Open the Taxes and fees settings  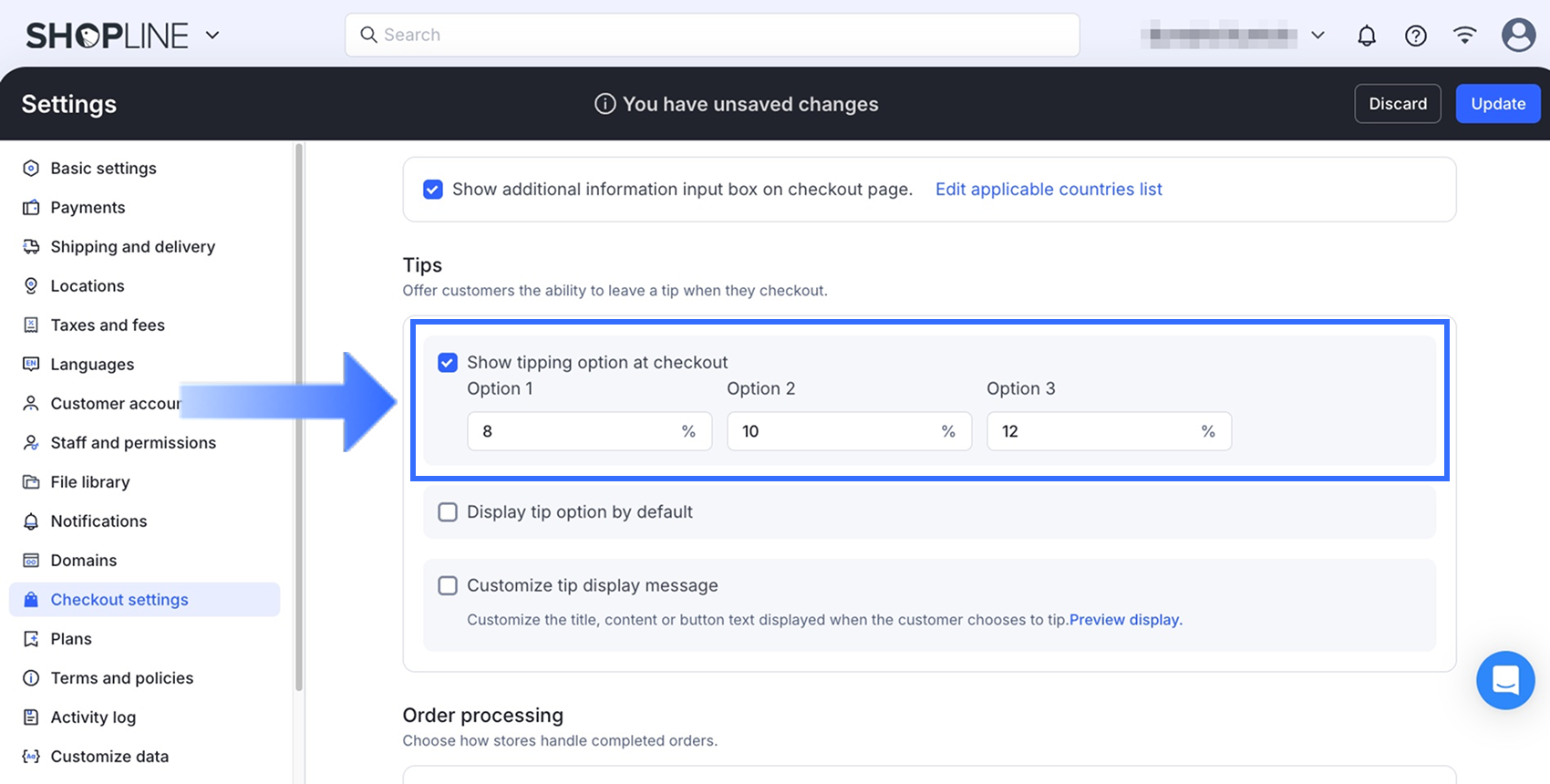108,325
